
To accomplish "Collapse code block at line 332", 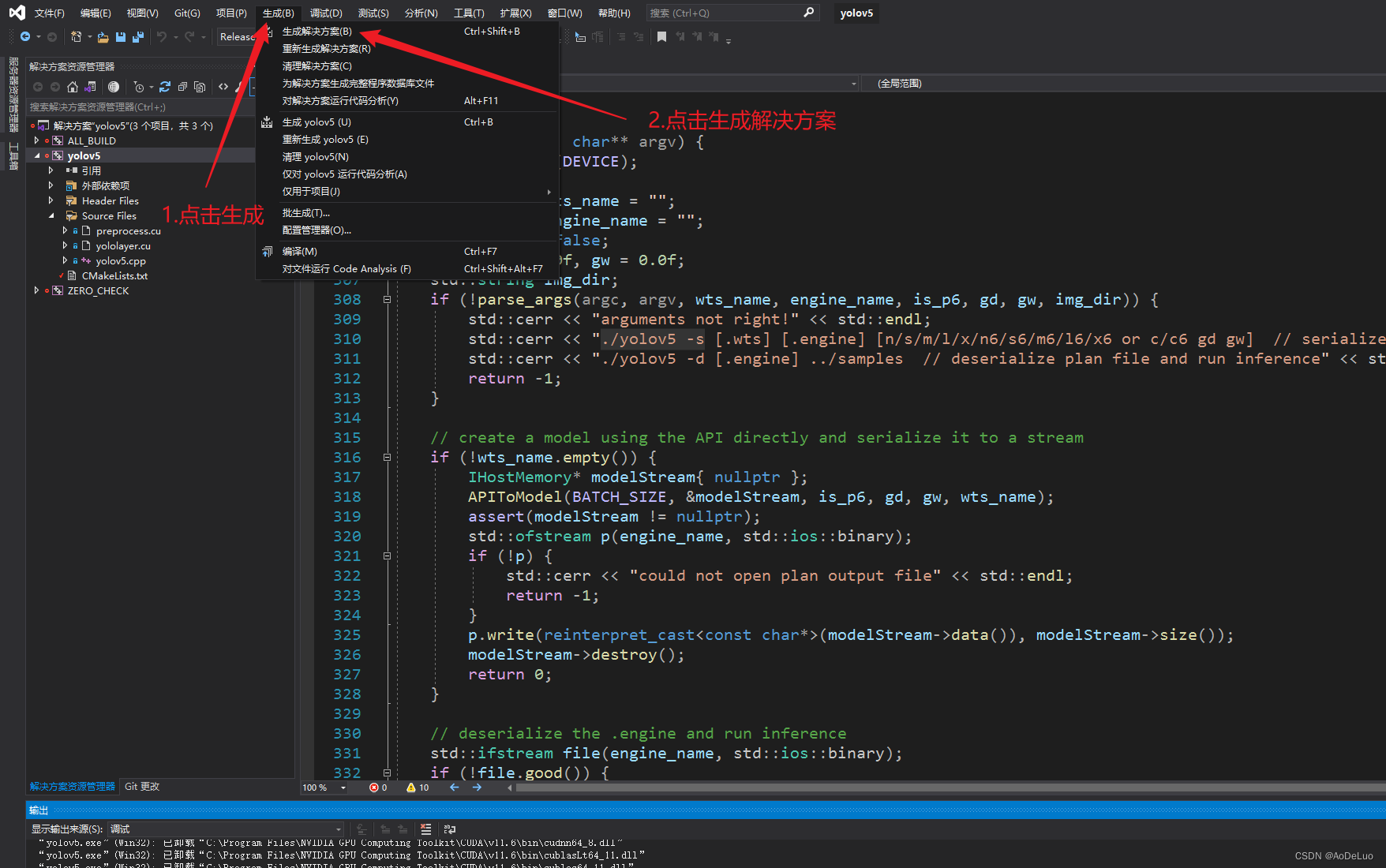I will coord(387,773).
